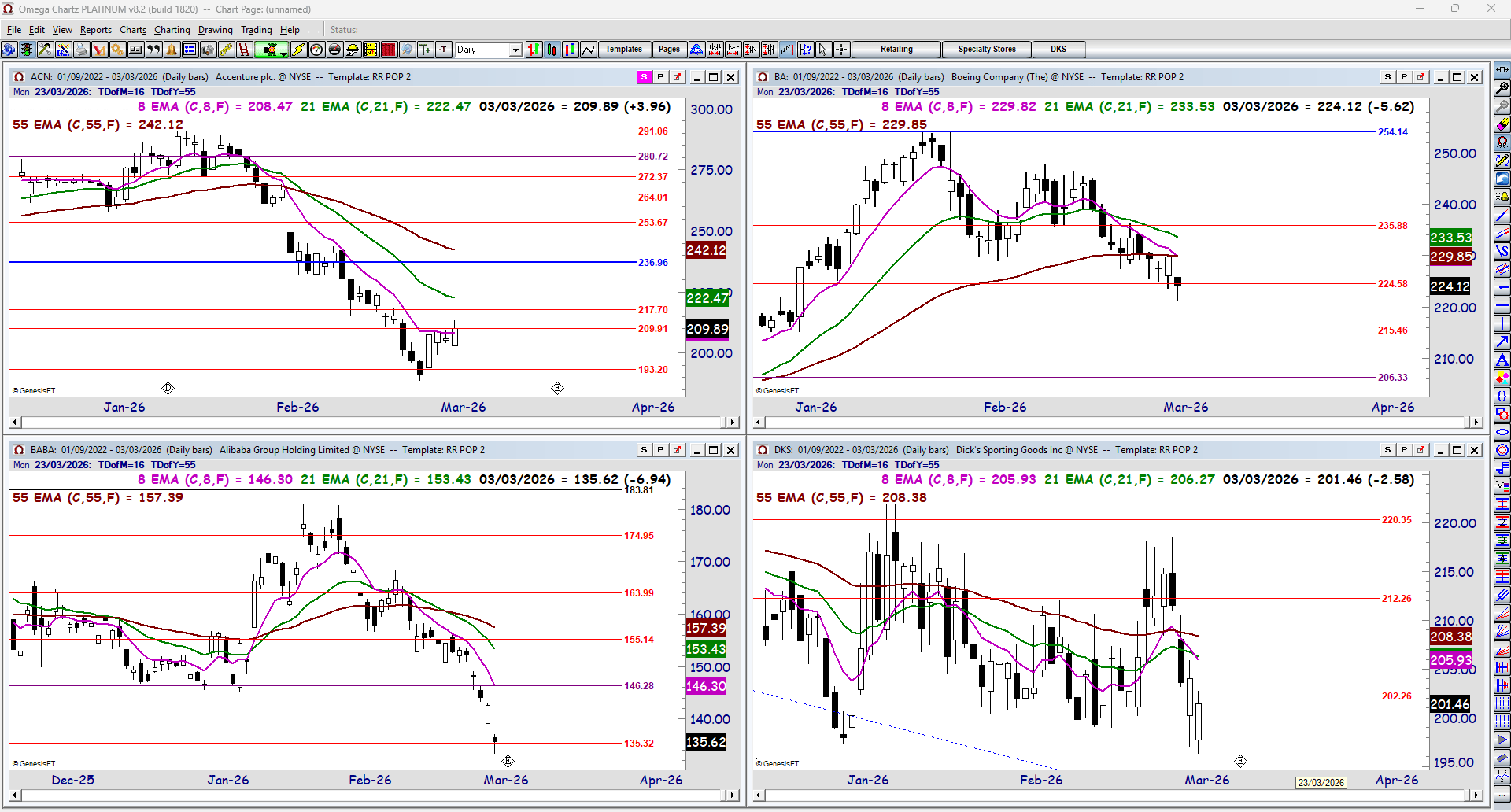Select the vertical line drawing tool
The height and width of the screenshot is (812, 1511).
1502,323
